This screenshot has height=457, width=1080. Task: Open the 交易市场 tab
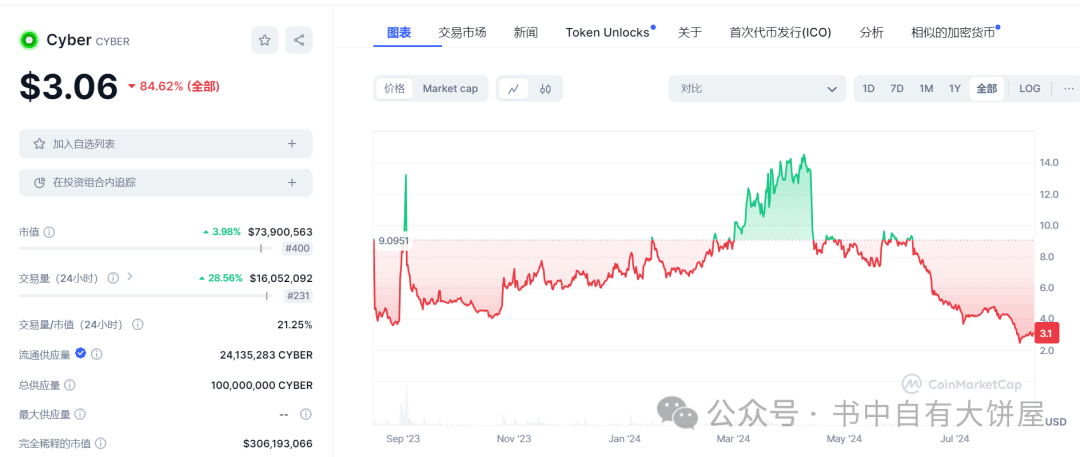[462, 32]
